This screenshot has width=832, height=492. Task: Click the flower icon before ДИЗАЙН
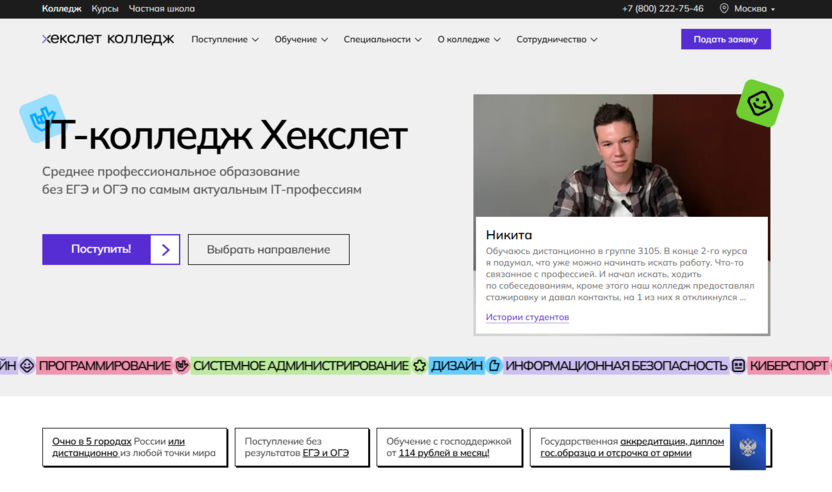coord(420,365)
